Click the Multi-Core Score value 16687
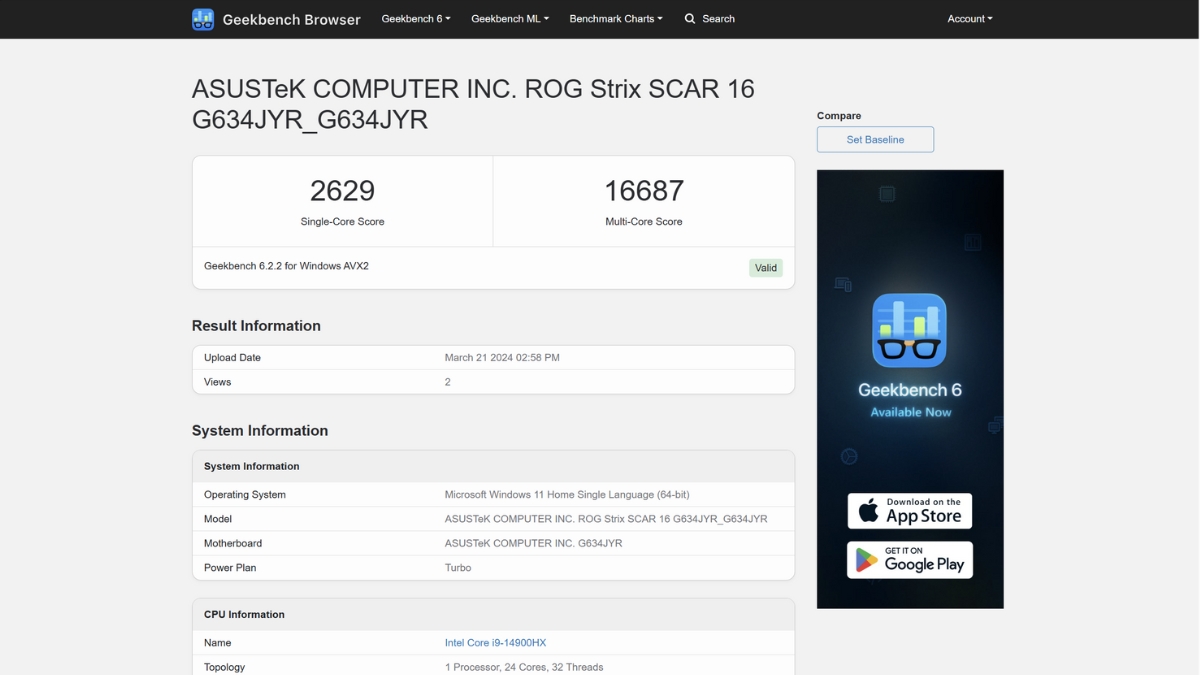This screenshot has height=675, width=1200. click(x=645, y=191)
